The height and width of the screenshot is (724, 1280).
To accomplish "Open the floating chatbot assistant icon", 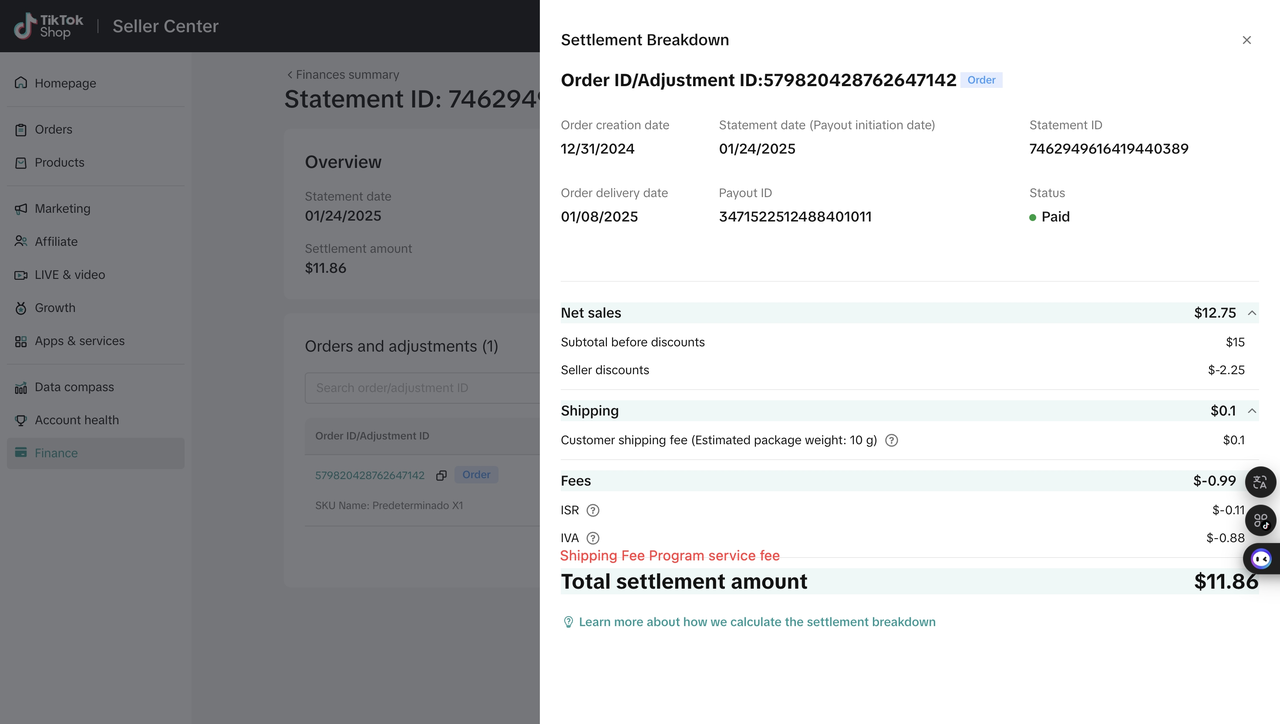I will tap(1261, 558).
